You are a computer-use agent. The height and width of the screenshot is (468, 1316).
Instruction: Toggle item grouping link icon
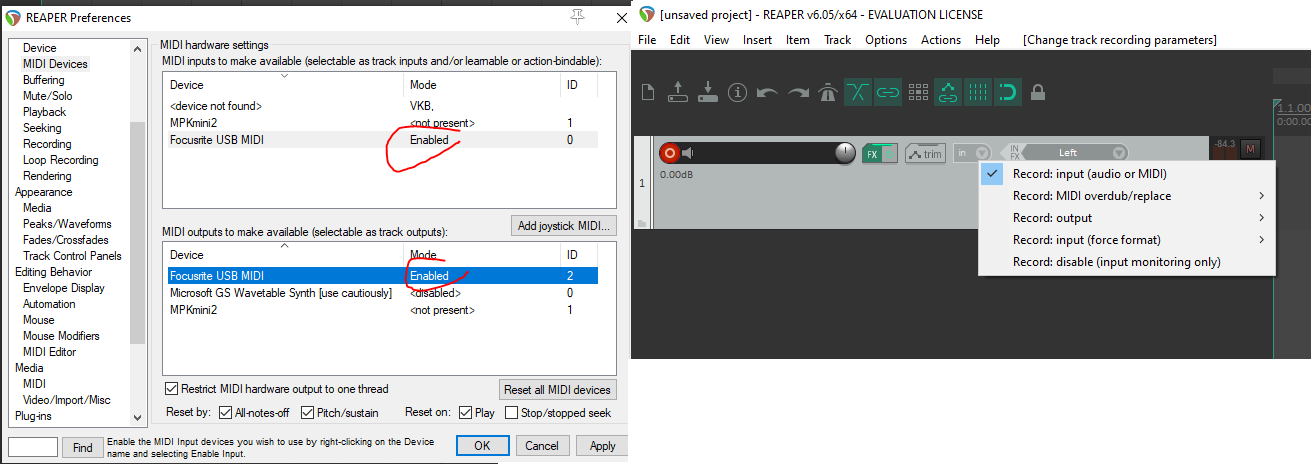[887, 93]
